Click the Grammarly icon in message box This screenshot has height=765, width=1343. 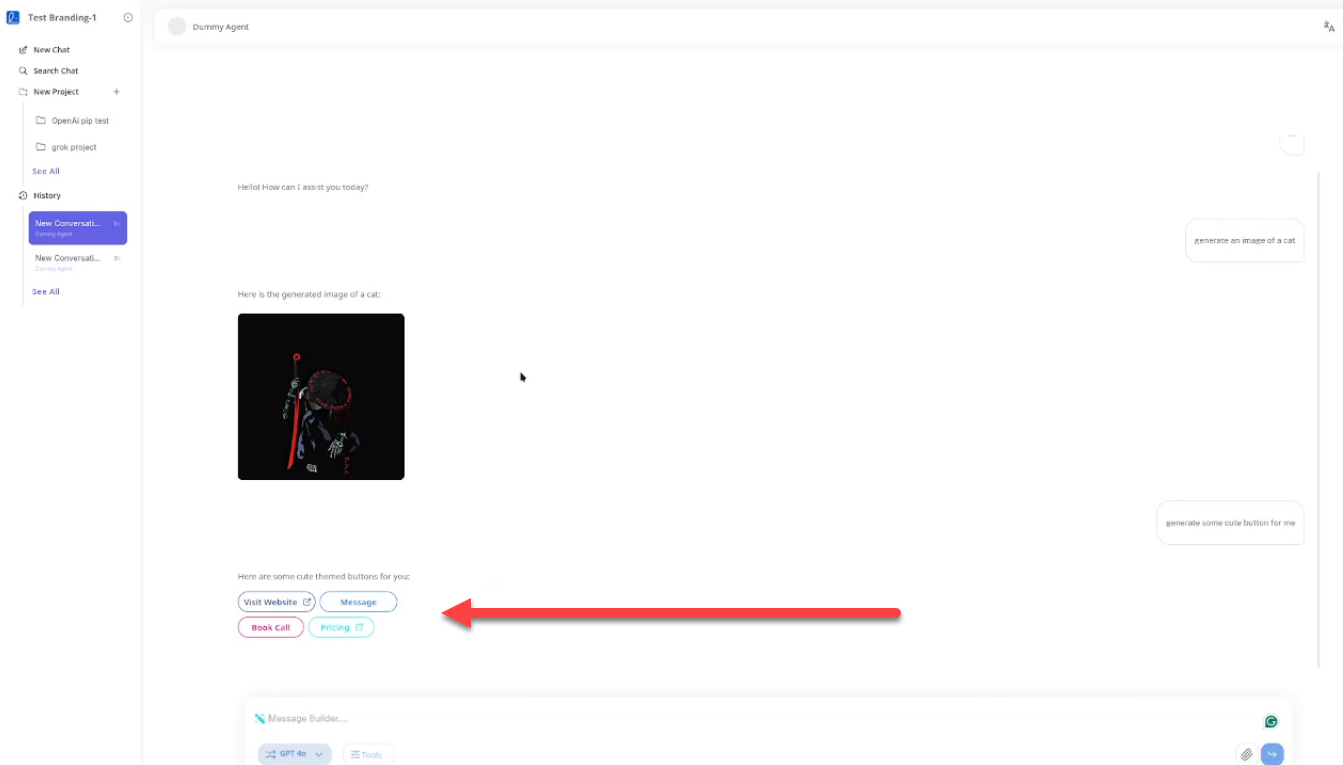[x=1271, y=722]
